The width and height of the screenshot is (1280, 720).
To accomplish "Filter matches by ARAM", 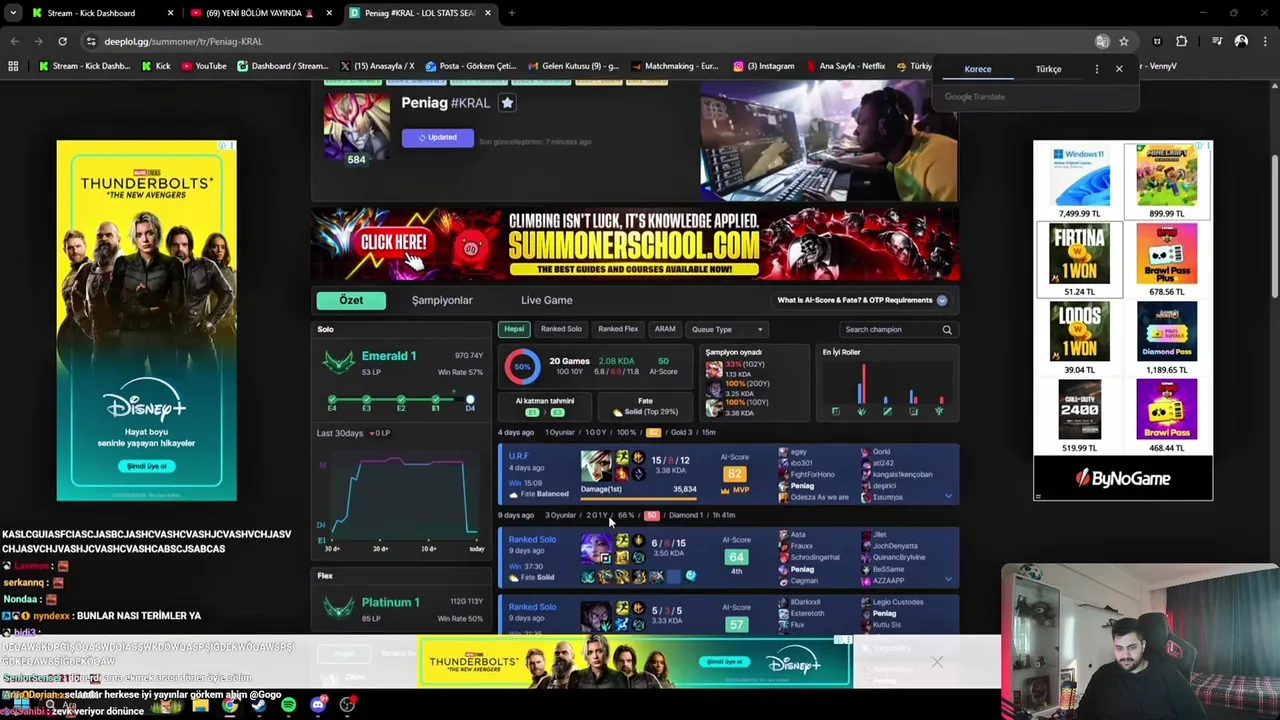I will click(x=665, y=329).
